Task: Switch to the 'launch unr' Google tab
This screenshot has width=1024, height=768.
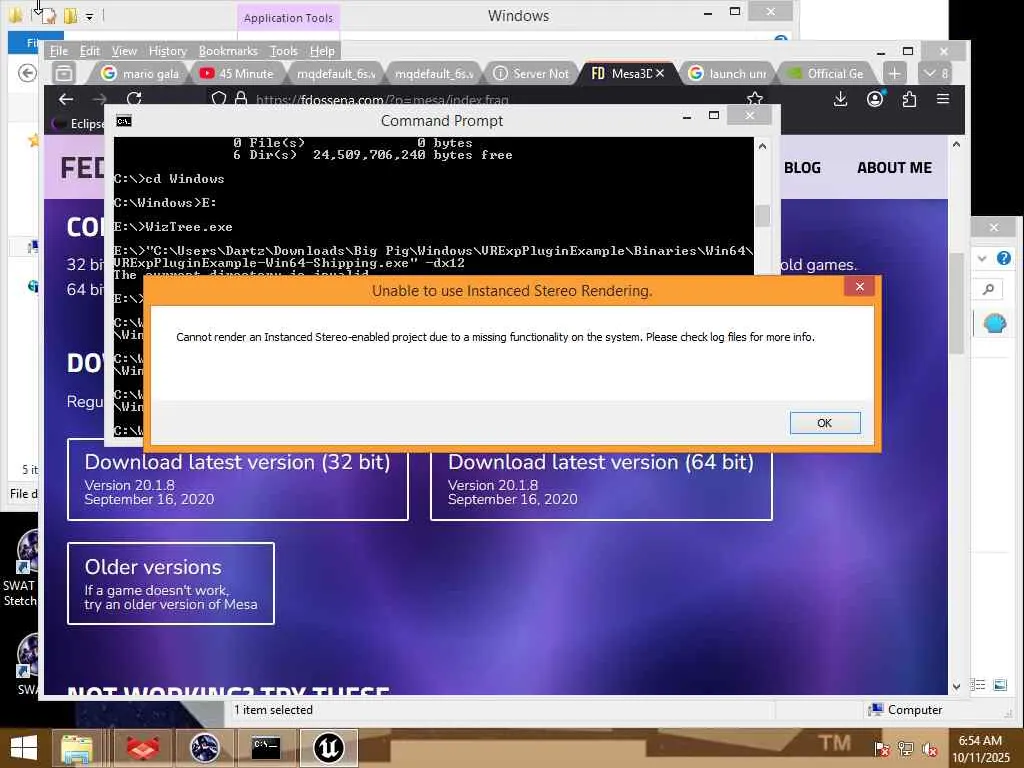Action: [x=728, y=73]
